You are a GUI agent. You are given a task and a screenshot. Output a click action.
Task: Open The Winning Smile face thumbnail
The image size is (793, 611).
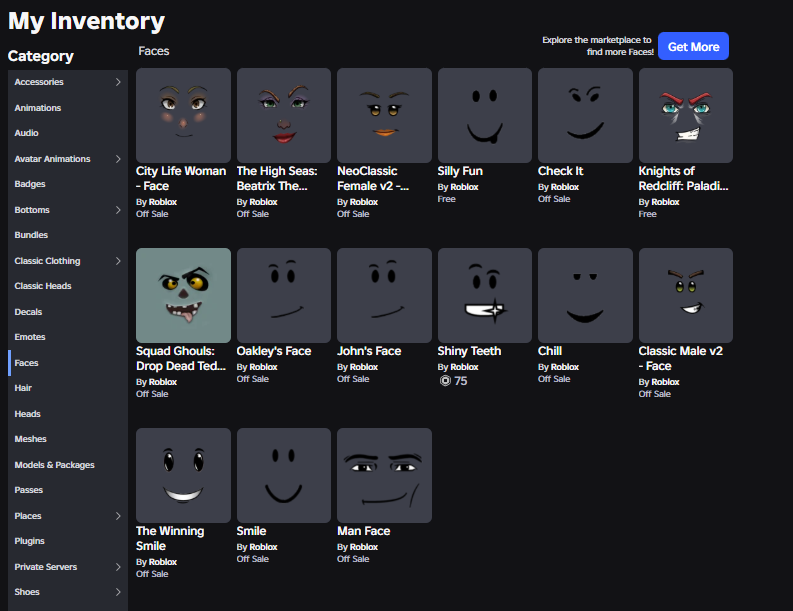[183, 475]
